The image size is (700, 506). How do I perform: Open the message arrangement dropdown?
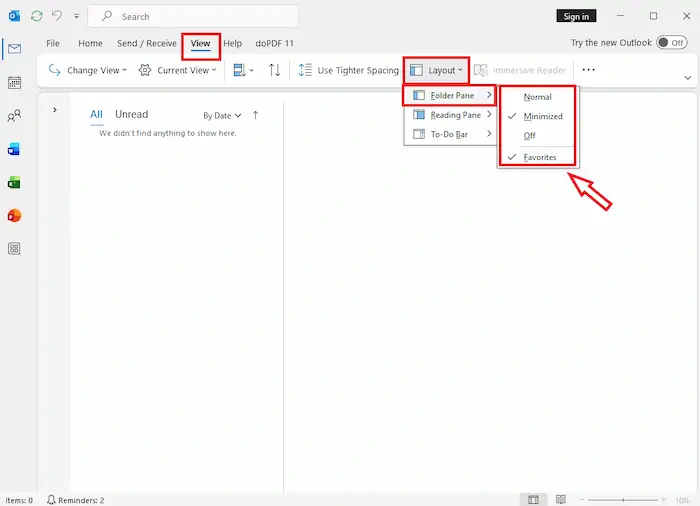243,70
